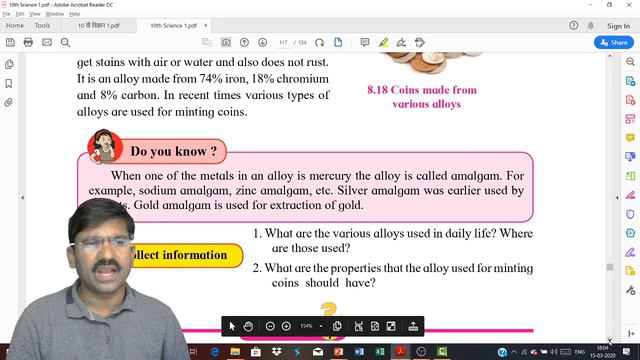This screenshot has height=360, width=640.
Task: Open Excel from the taskbar
Action: [380, 351]
